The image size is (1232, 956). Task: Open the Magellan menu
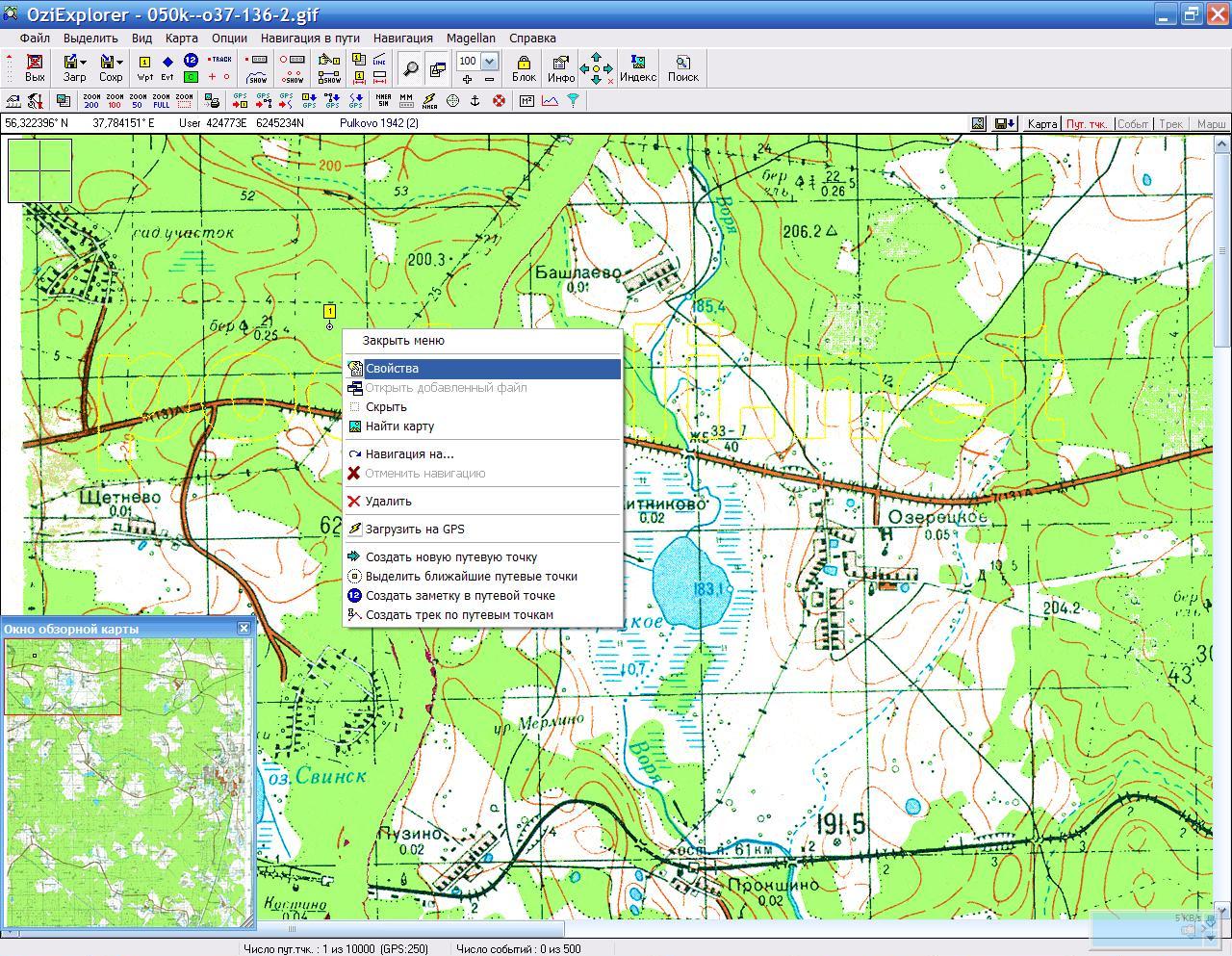(x=471, y=39)
